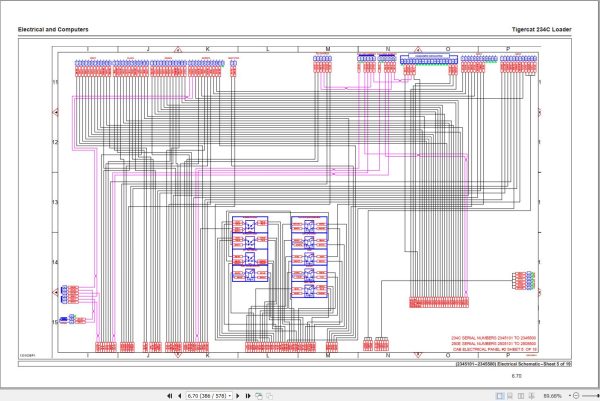Open the zoom level dropdown
This screenshot has width=600, height=401.
569,396
